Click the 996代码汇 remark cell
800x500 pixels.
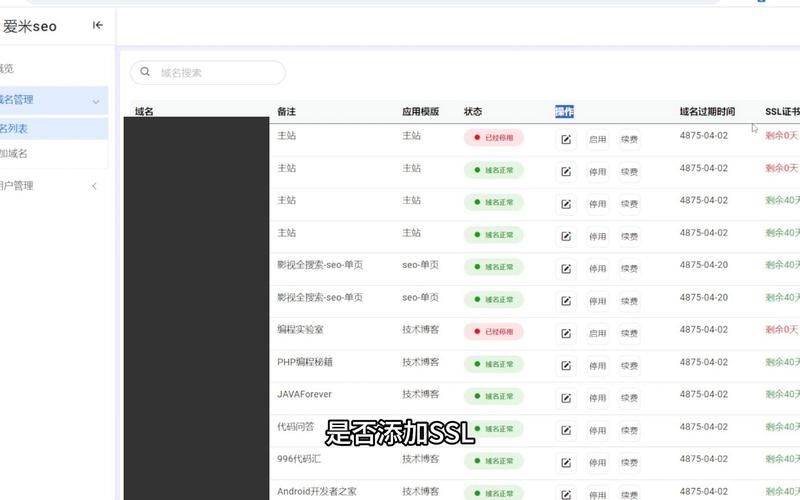[x=299, y=459]
